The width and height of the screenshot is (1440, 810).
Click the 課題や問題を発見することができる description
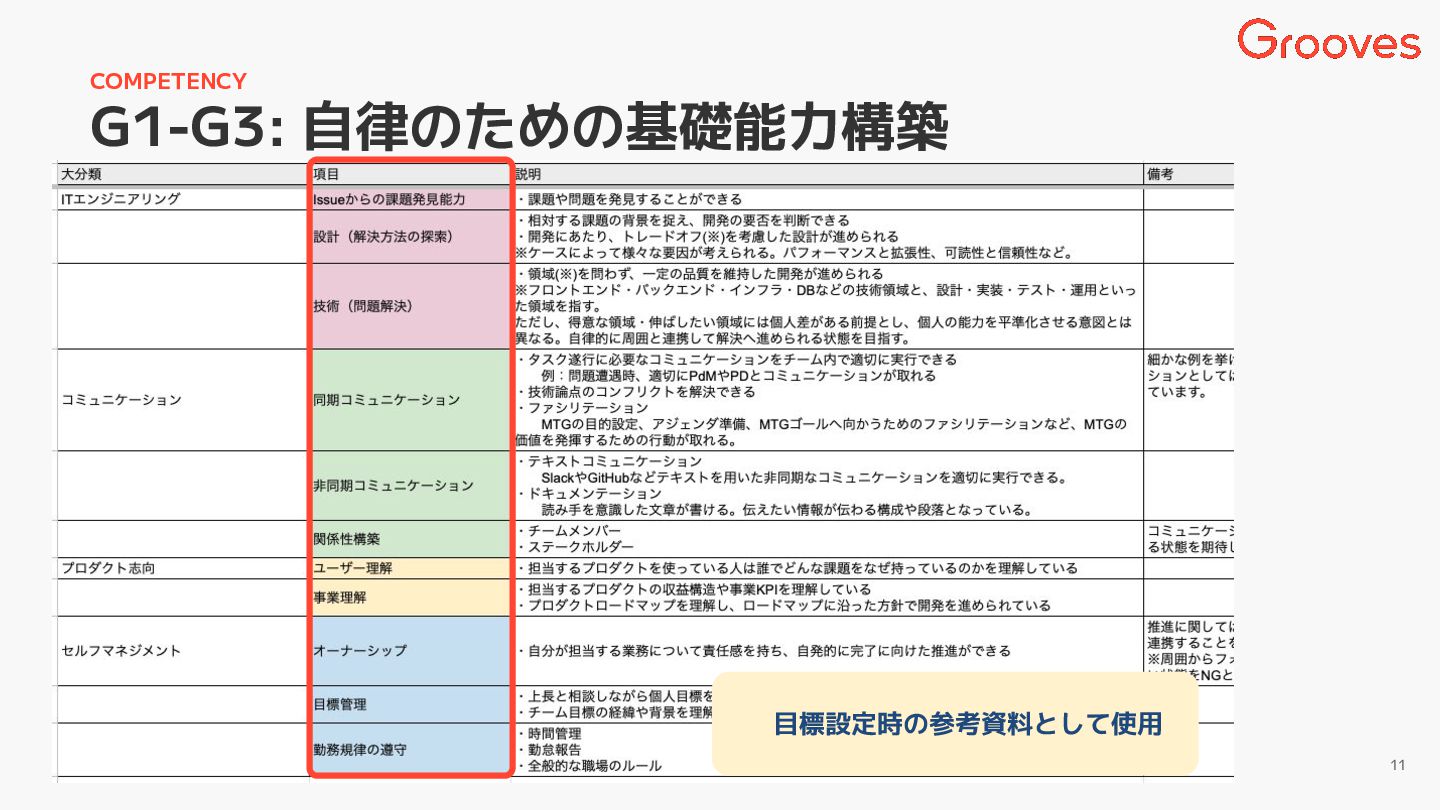point(630,199)
